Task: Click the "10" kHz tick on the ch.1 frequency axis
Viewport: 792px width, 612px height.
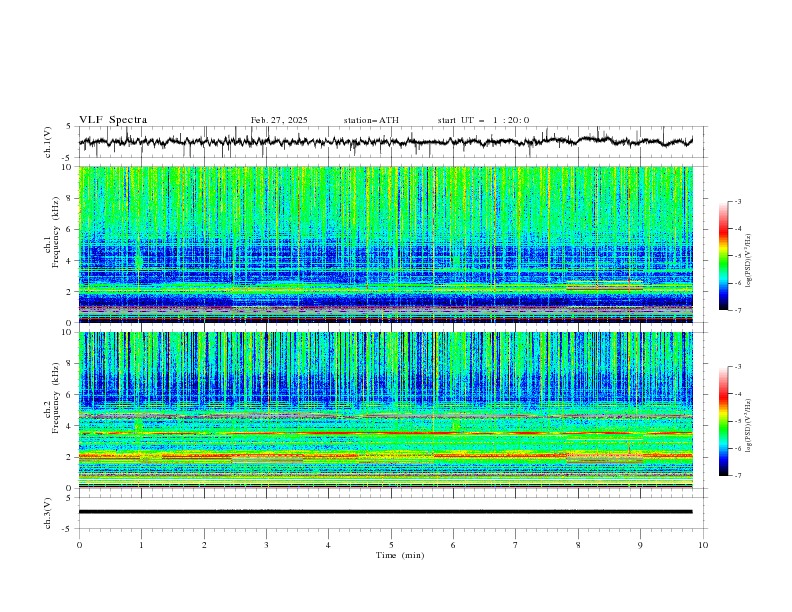Action: pos(69,167)
